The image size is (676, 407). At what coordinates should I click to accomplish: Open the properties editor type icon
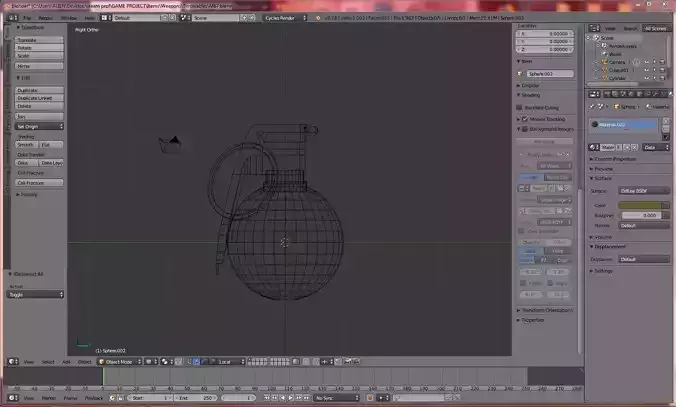594,94
